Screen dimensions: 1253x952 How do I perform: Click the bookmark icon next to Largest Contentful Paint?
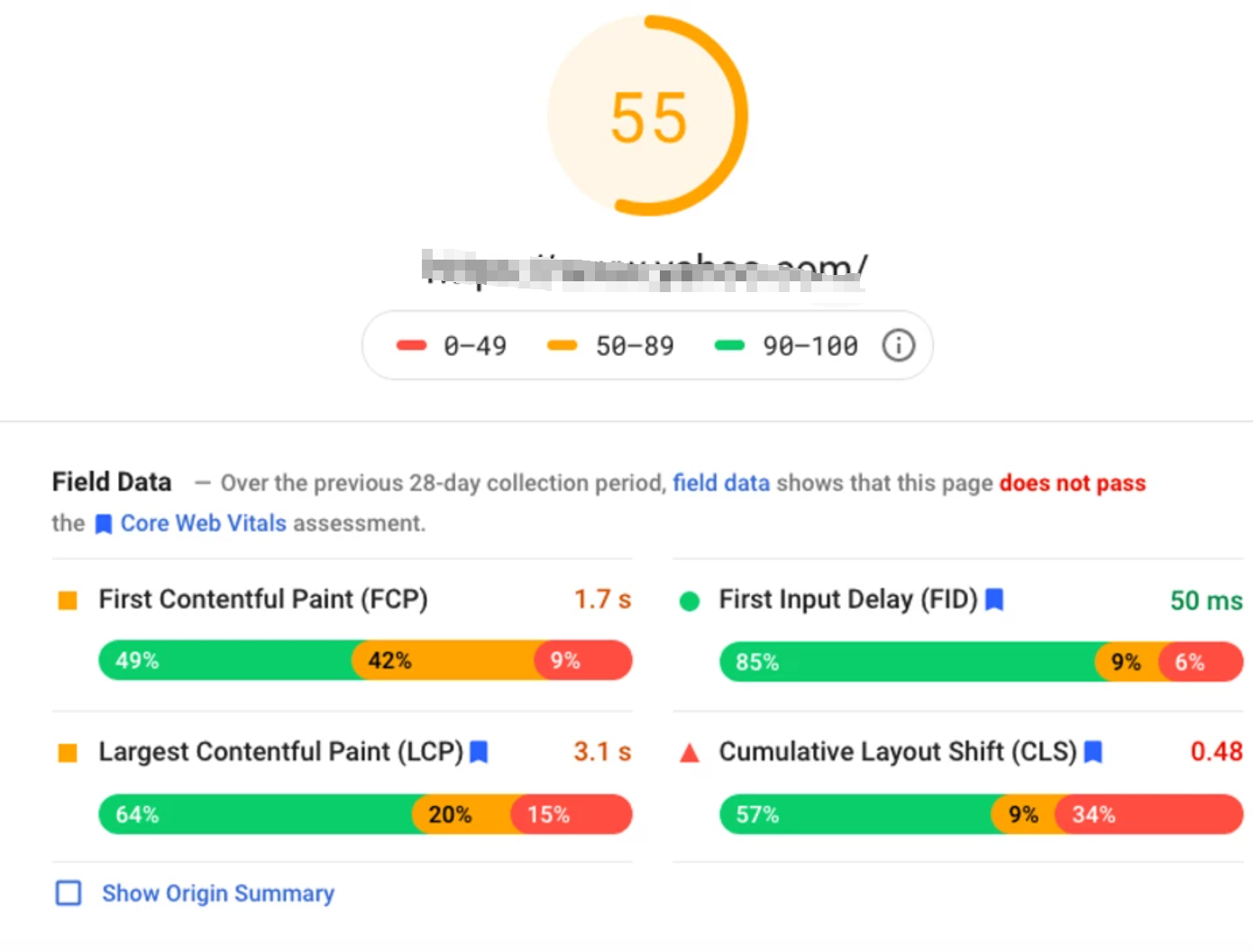480,752
